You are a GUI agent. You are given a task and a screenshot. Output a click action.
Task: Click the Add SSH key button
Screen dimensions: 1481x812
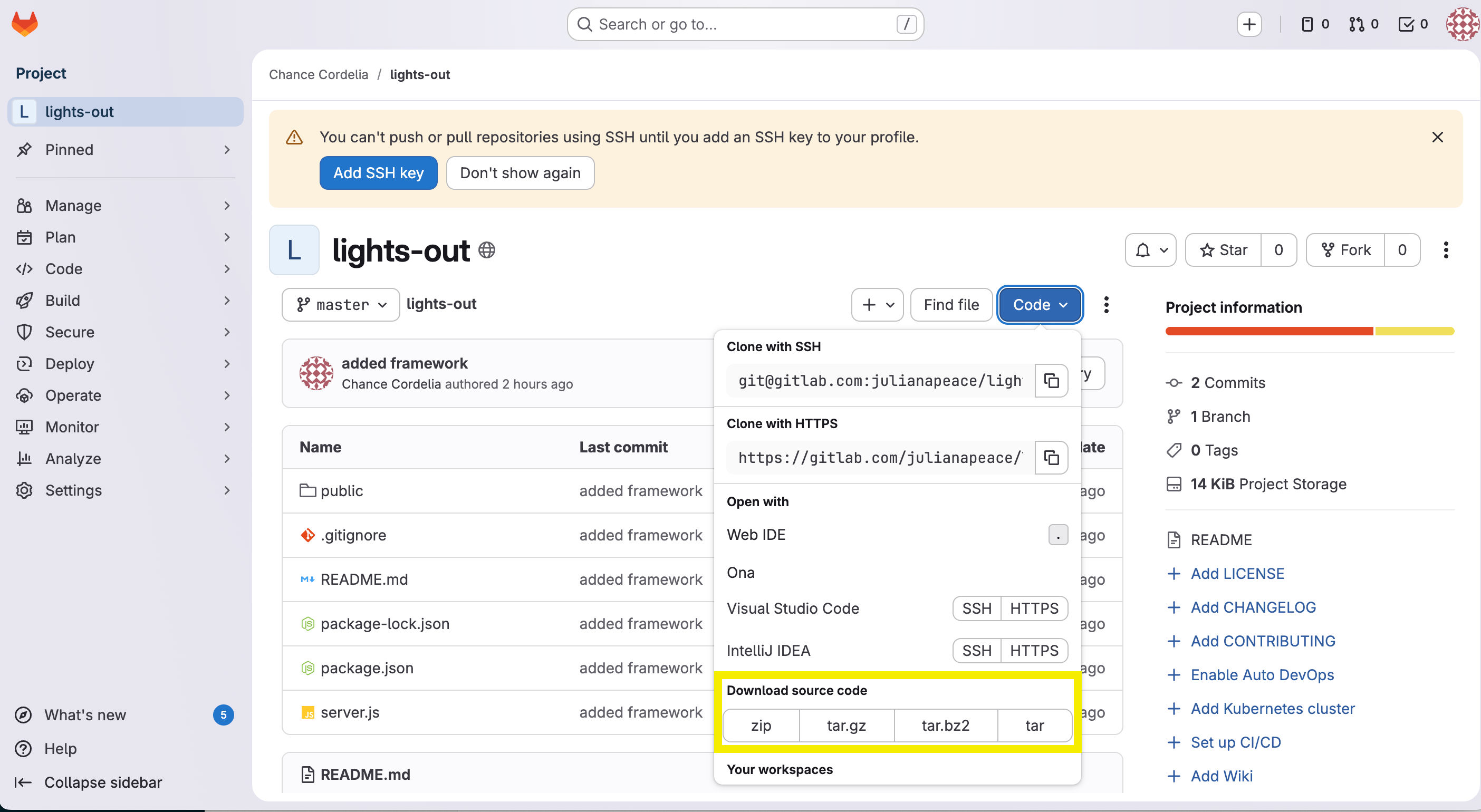[378, 172]
